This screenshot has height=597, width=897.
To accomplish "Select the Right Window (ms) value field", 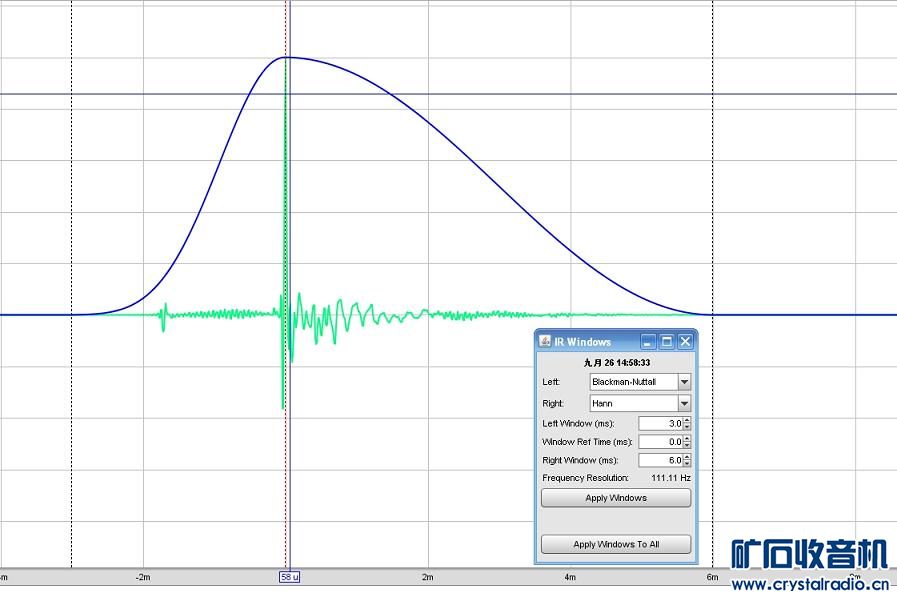I will pos(660,460).
